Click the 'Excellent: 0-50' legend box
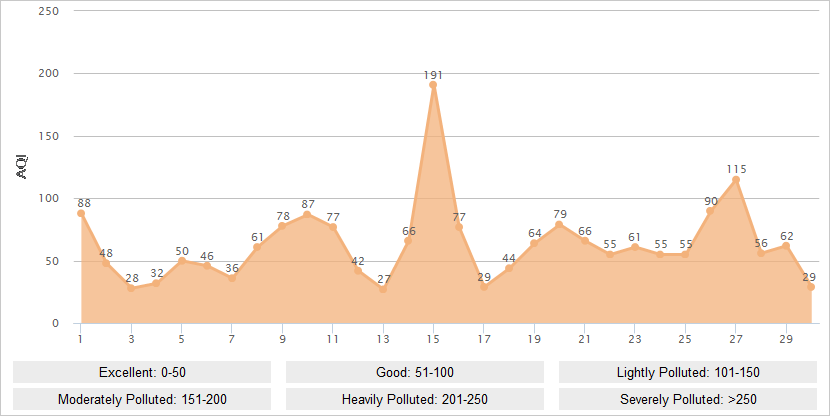The width and height of the screenshot is (830, 416). coord(142,372)
